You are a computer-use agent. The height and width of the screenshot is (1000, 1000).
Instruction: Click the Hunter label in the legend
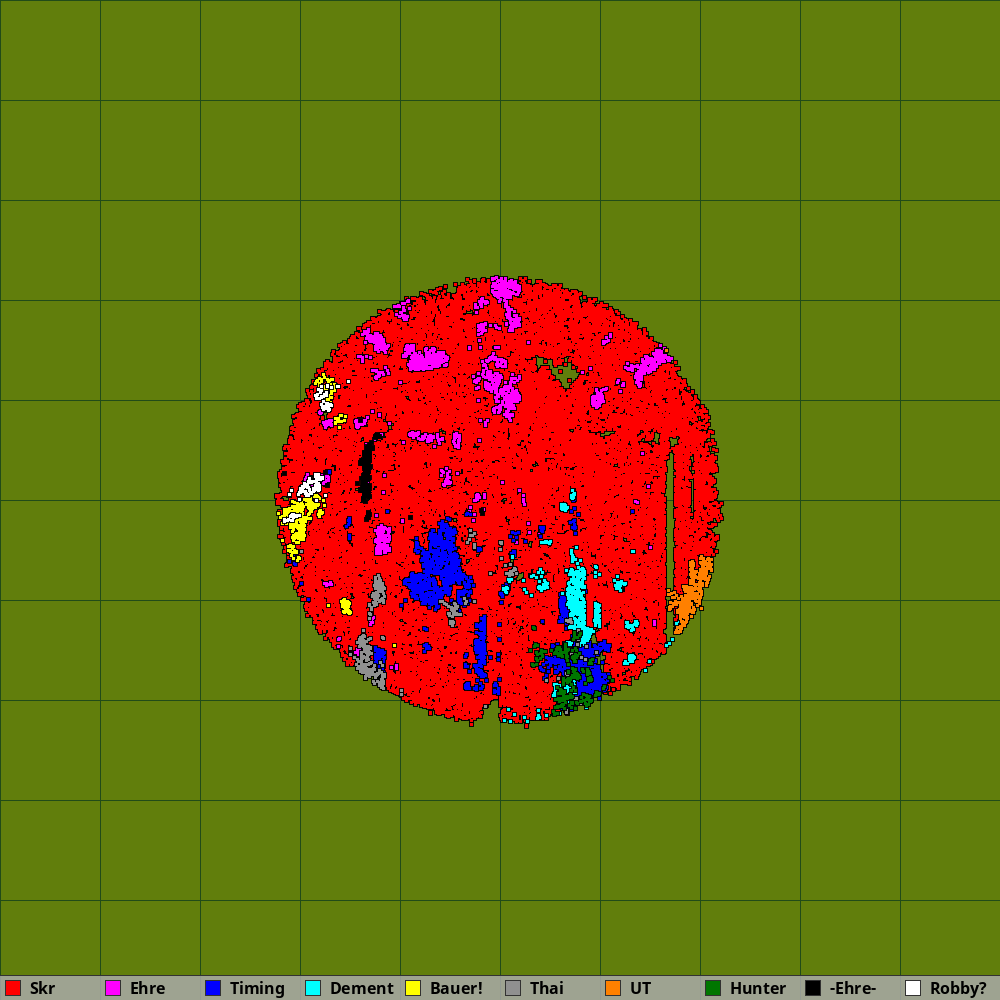coord(757,988)
